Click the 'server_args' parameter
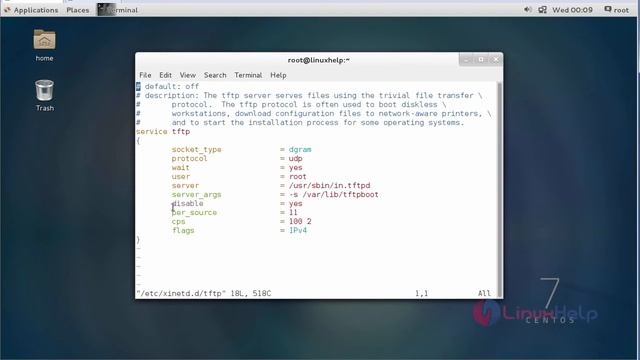 [x=196, y=194]
